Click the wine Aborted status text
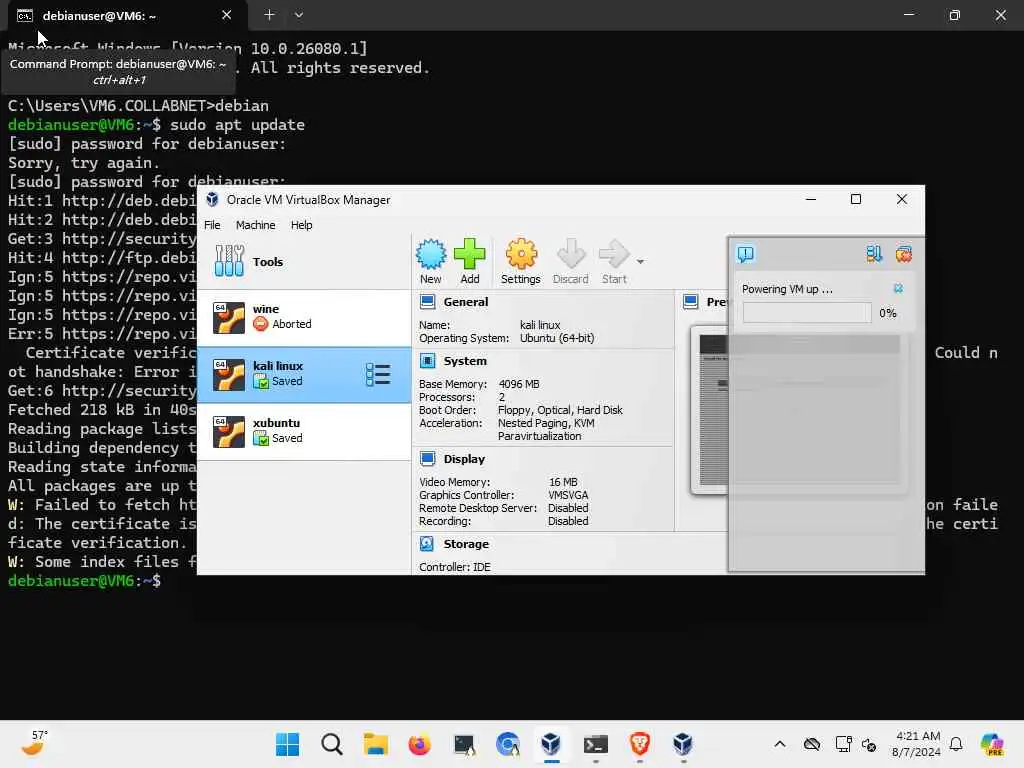This screenshot has height=768, width=1024. [x=291, y=324]
